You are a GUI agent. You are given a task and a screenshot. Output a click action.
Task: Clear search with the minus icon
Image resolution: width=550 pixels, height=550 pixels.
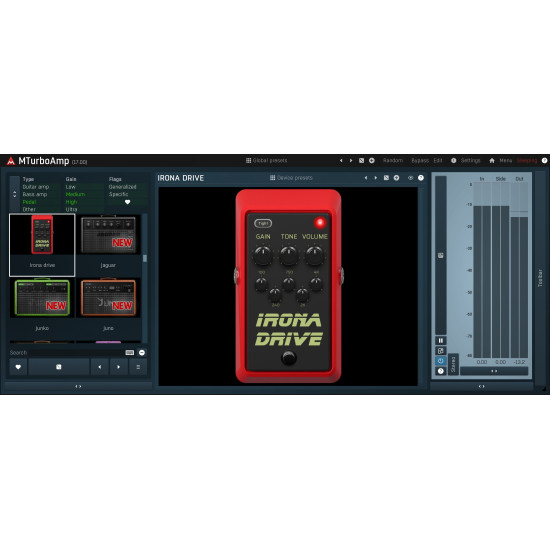point(142,353)
